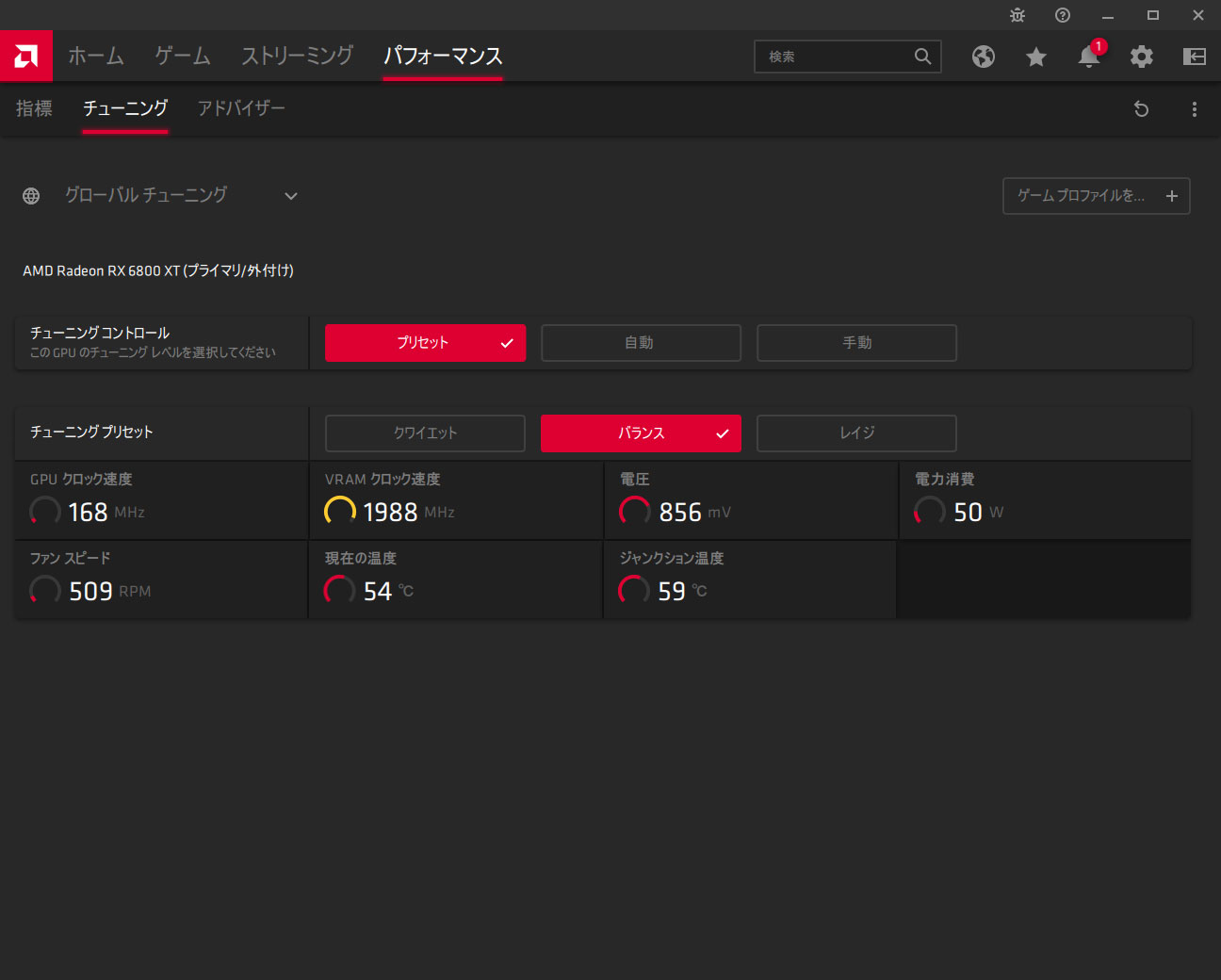Open the web browser globe icon
The width and height of the screenshot is (1221, 980).
[984, 57]
